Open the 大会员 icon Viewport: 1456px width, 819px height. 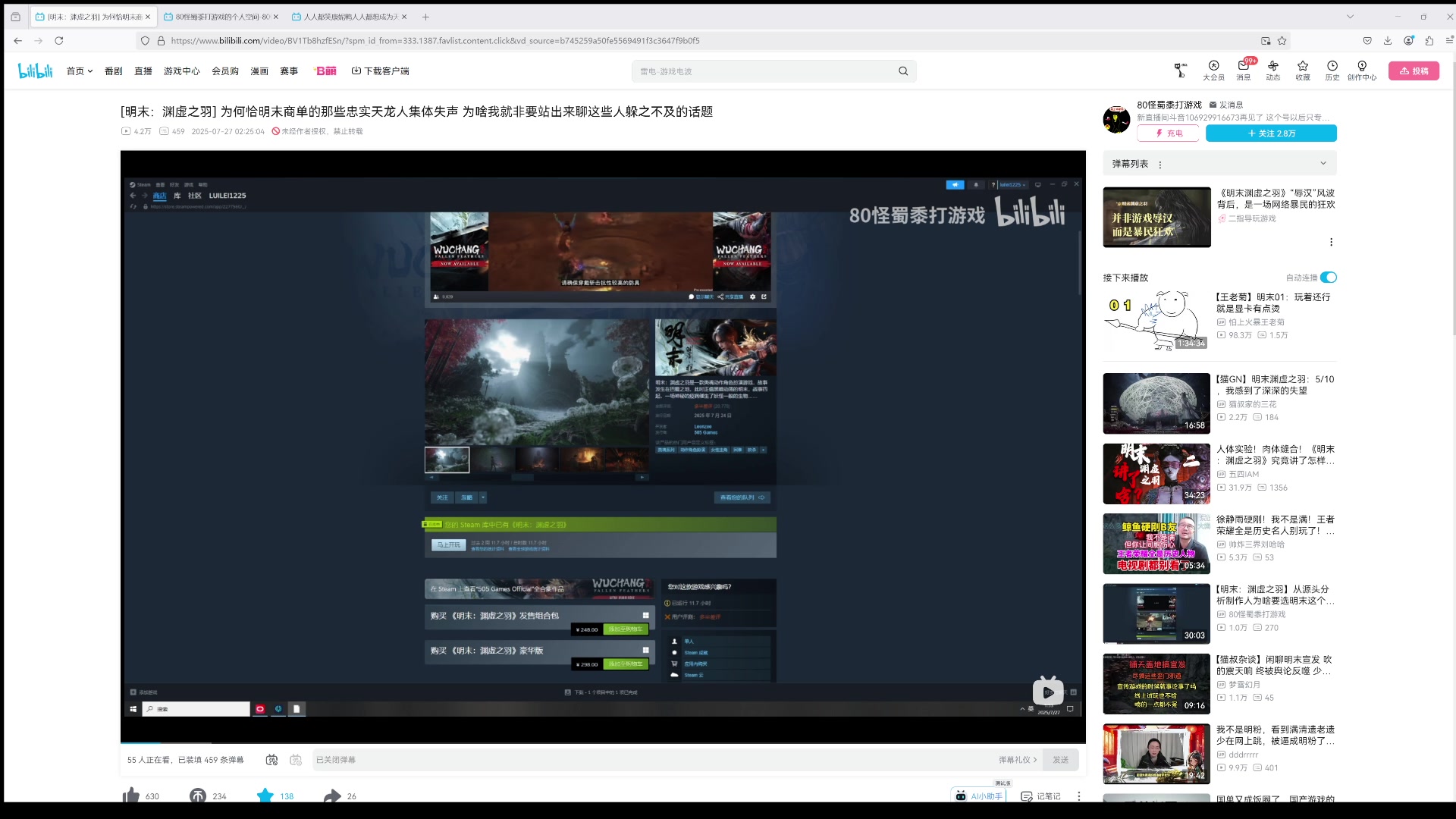tap(1213, 71)
